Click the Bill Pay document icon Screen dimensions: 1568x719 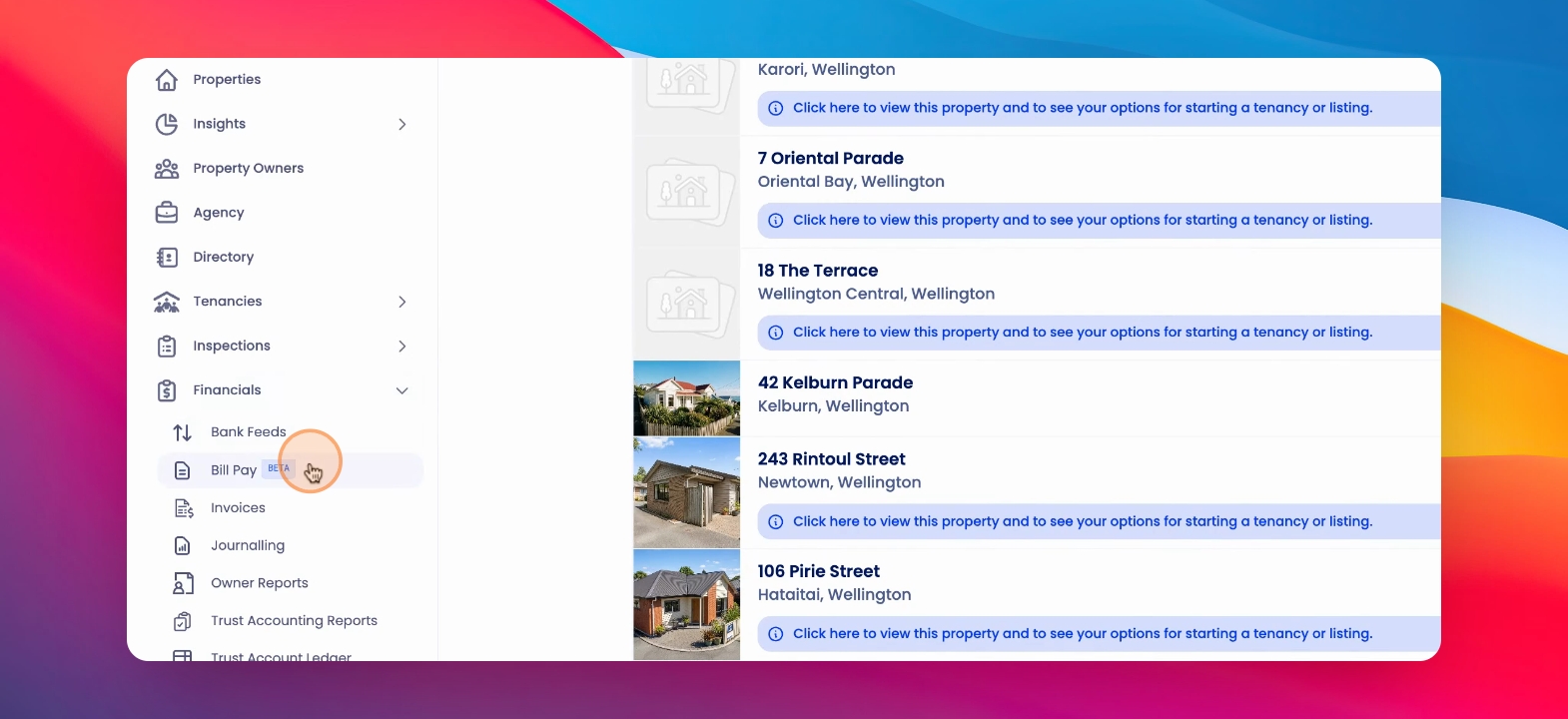[x=182, y=470]
